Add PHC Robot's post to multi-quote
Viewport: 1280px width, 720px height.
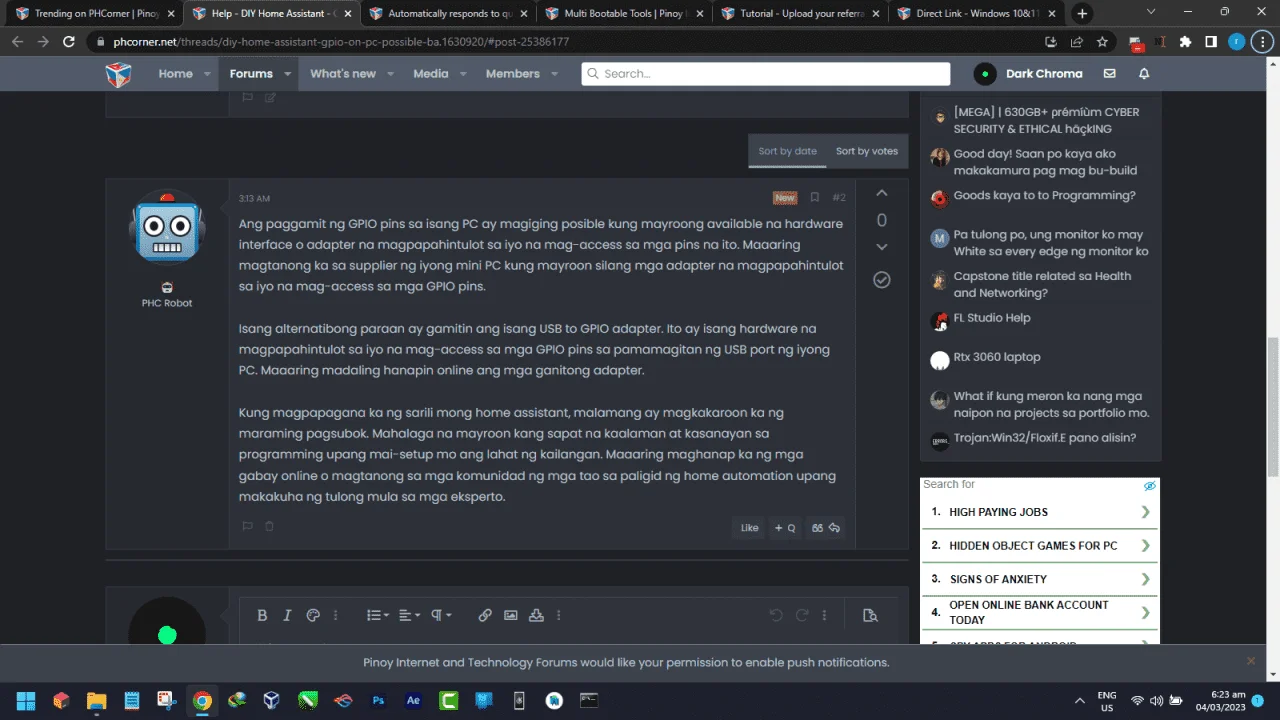click(785, 528)
